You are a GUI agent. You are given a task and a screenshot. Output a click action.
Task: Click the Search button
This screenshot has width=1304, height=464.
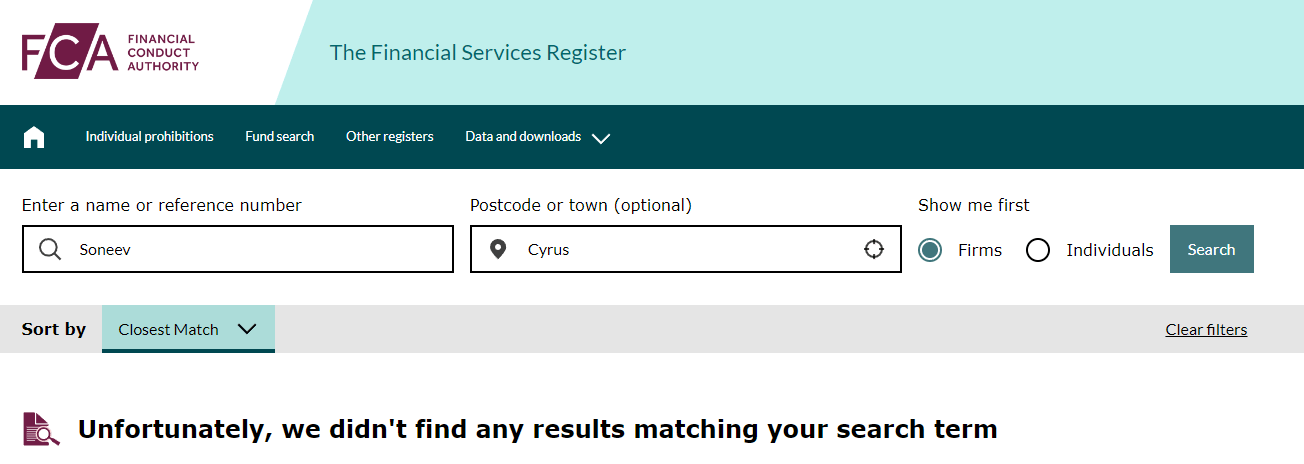[1211, 249]
